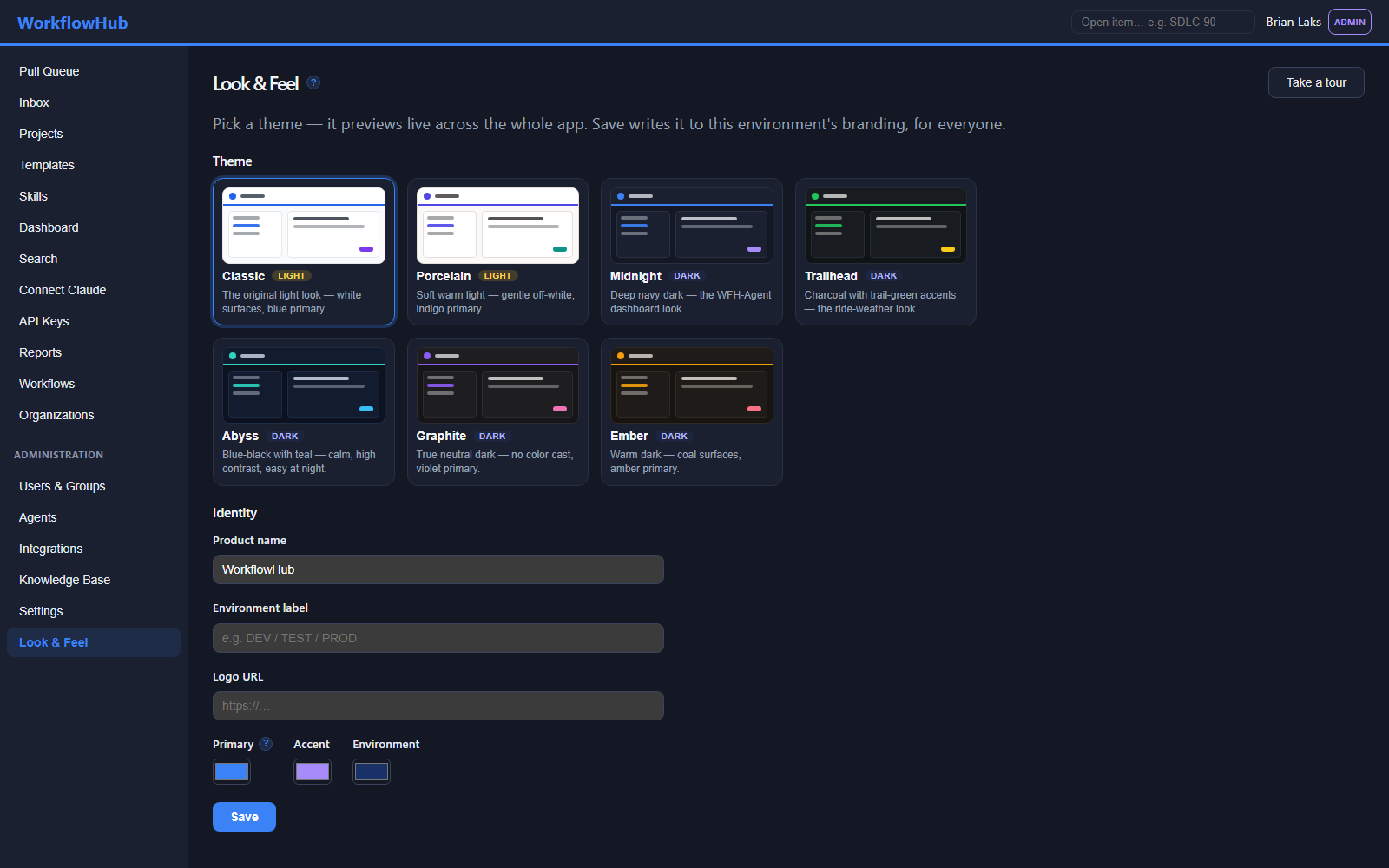Viewport: 1389px width, 868px height.
Task: Switch to the Graphite theme
Action: click(x=497, y=411)
